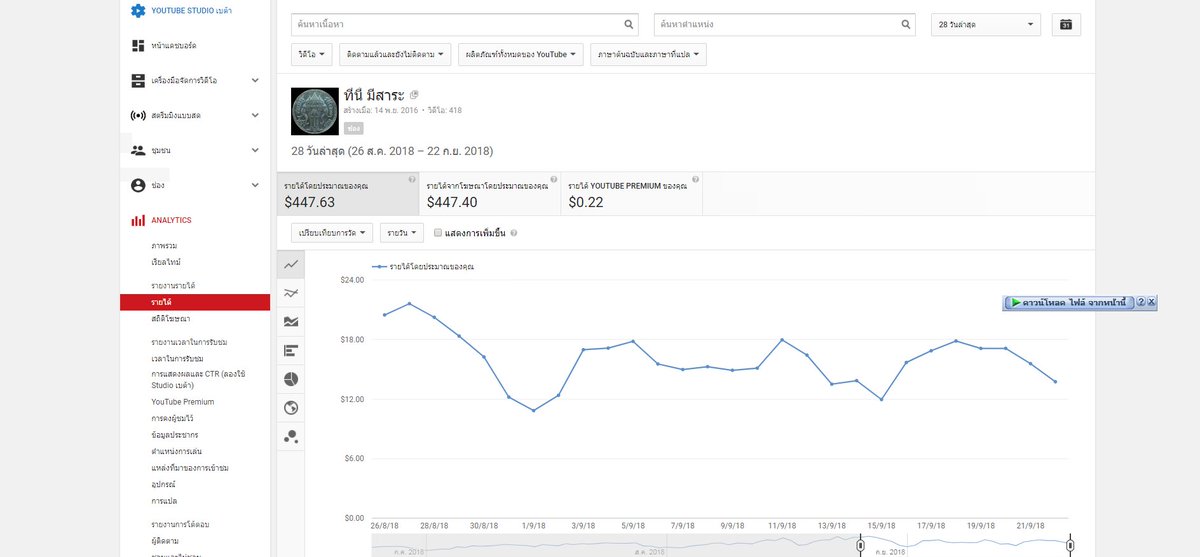
Task: Select the estimated revenue $447.63 tab
Action: point(348,194)
